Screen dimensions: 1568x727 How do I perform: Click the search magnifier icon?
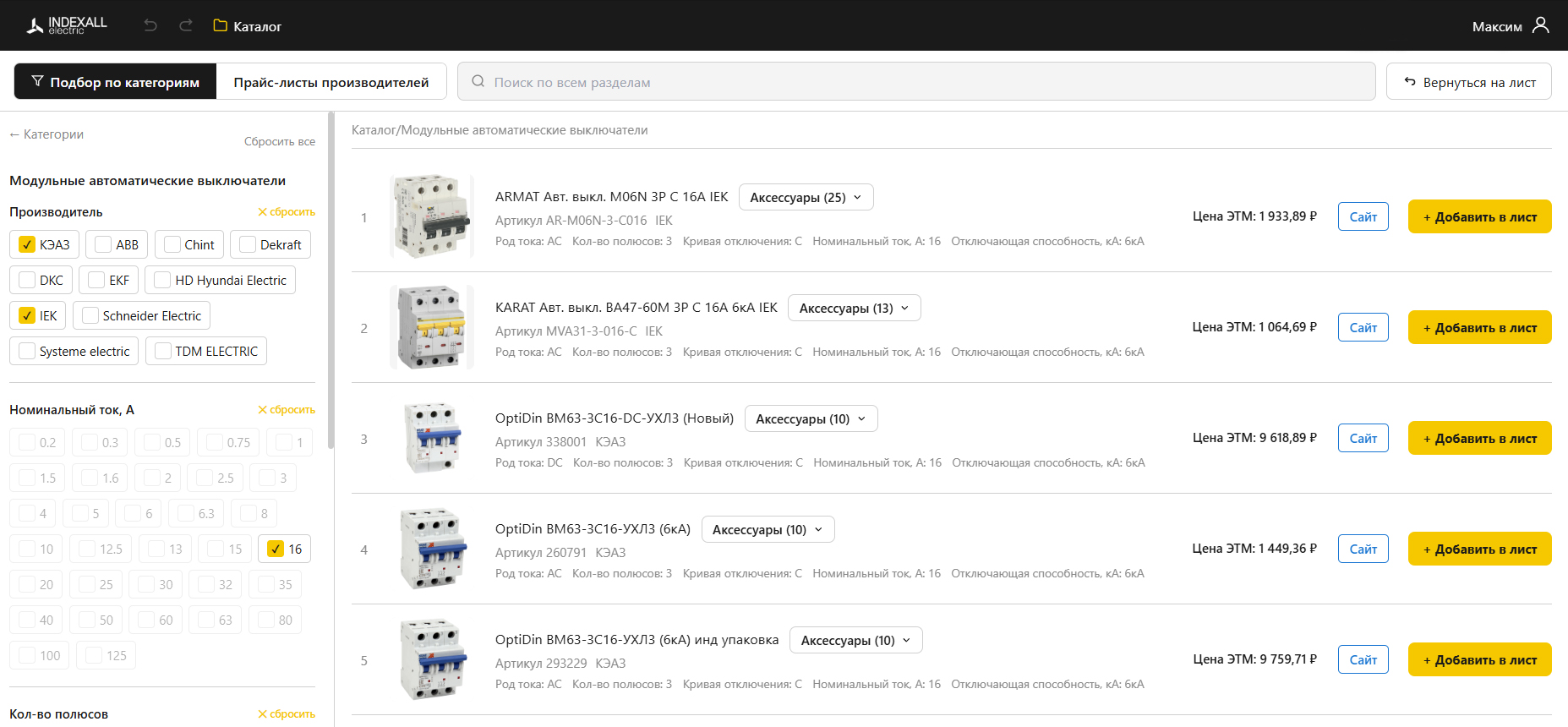[478, 81]
